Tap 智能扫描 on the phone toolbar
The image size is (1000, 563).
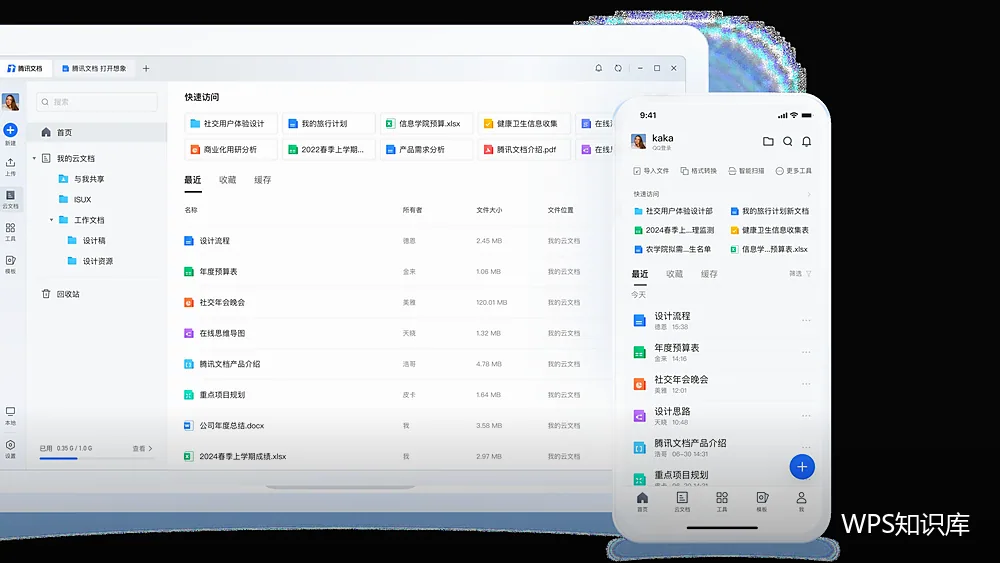[746, 171]
